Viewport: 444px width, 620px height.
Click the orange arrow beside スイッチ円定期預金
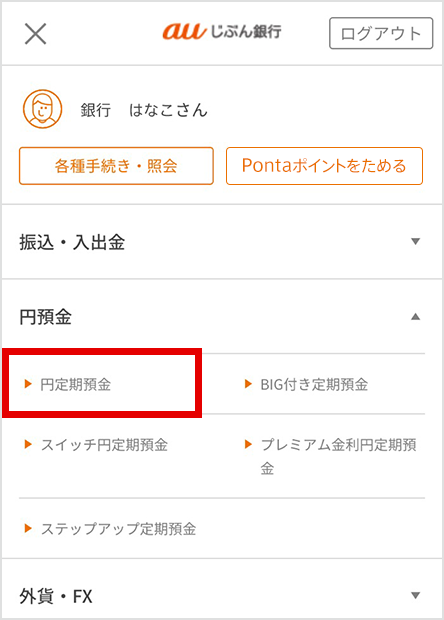pos(28,444)
